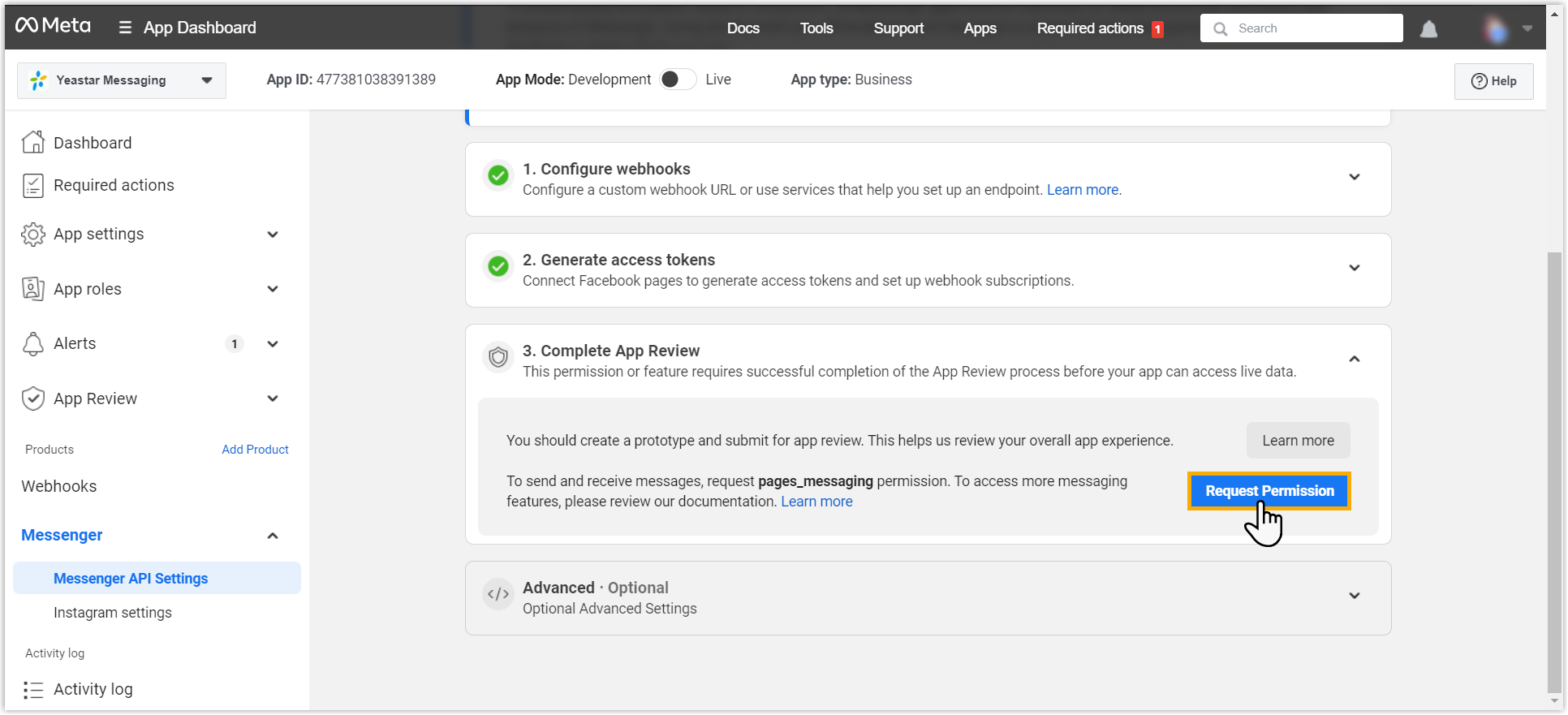Select Messenger API Settings

coord(157,578)
